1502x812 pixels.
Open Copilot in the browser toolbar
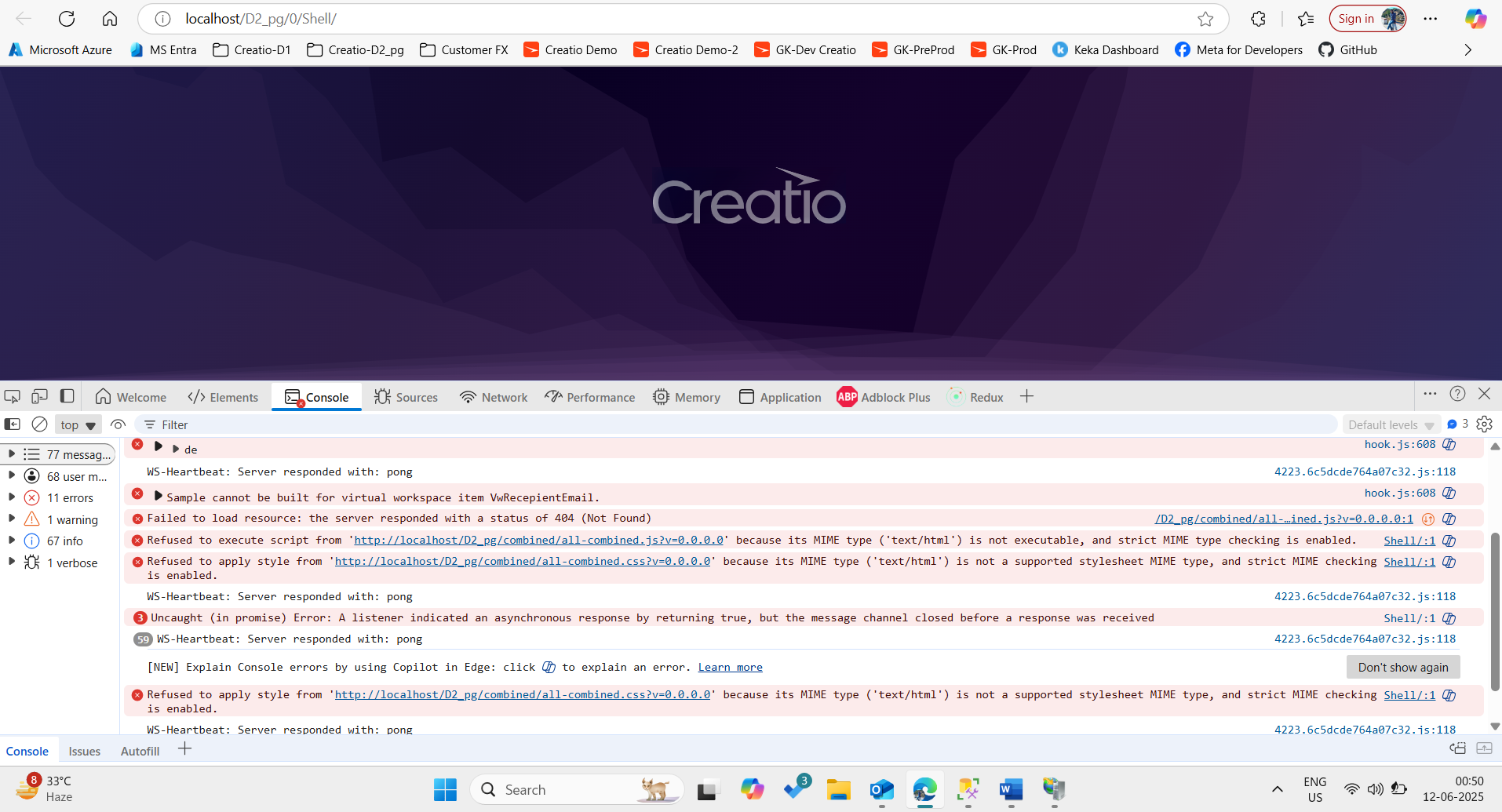tap(1475, 19)
